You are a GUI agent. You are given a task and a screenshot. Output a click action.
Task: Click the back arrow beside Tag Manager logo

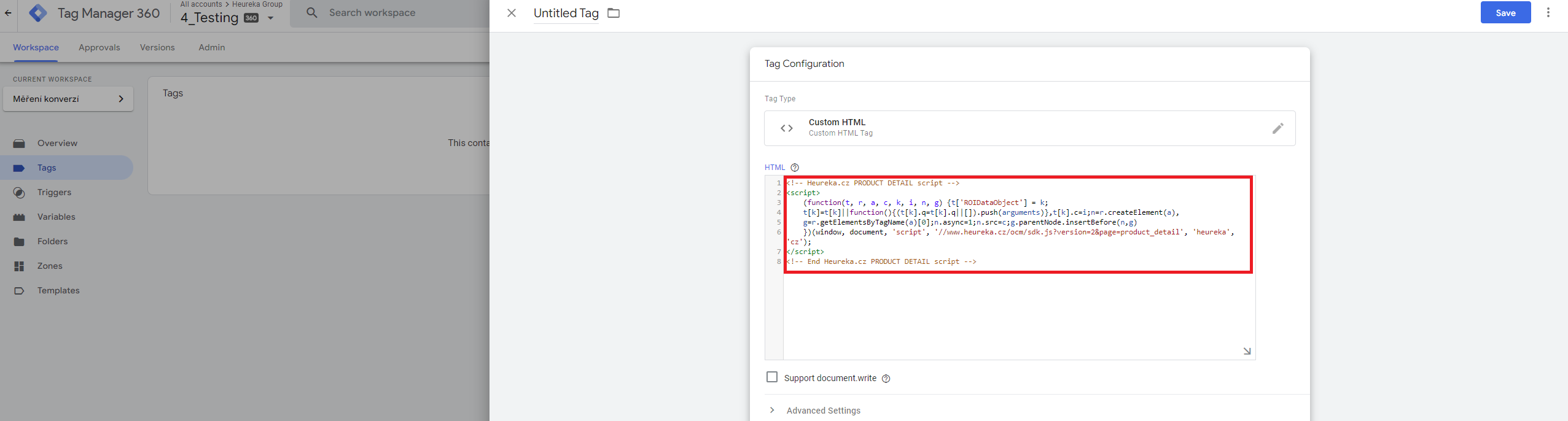(8, 13)
